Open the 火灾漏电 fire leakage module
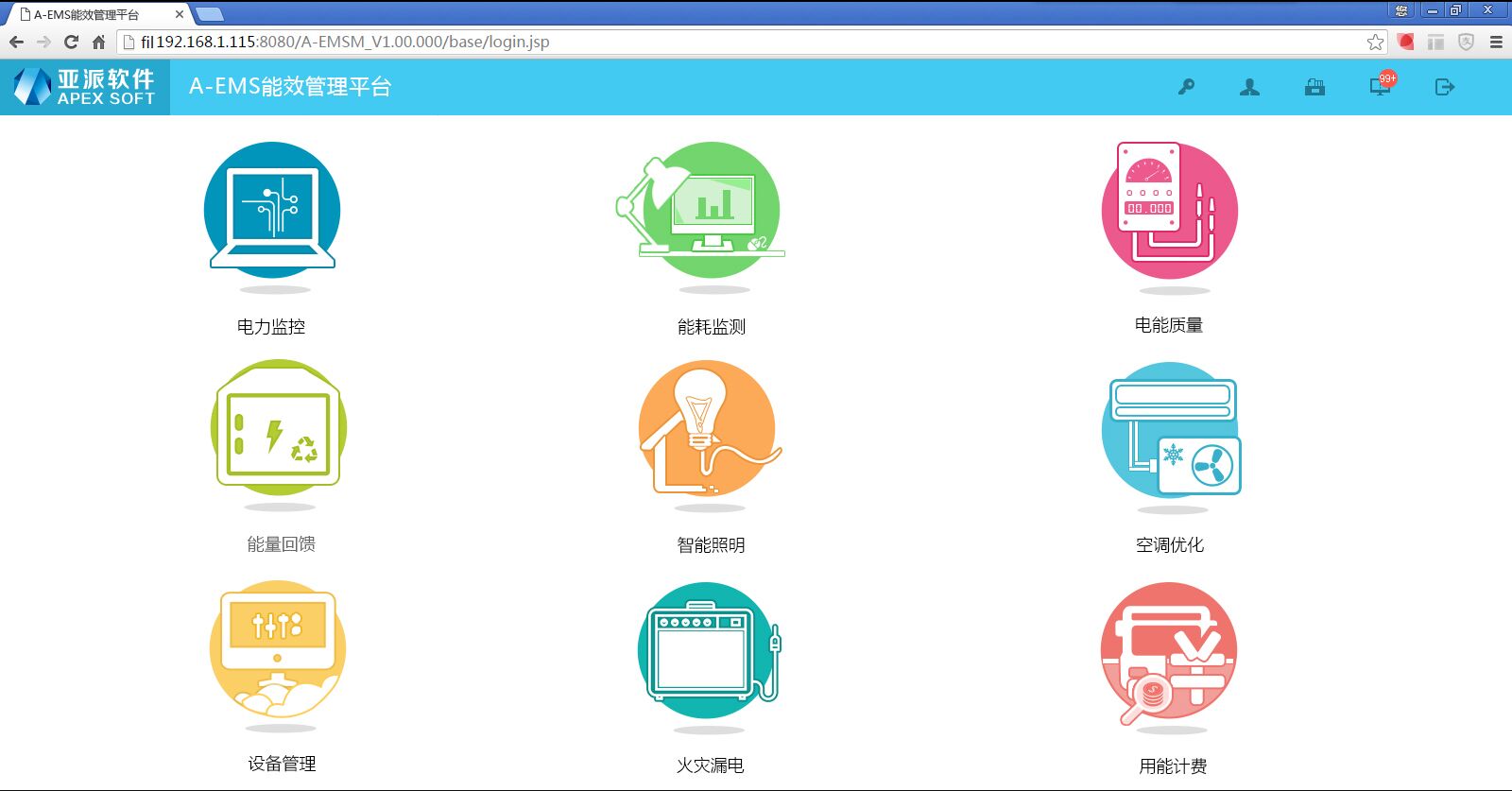Viewport: 1512px width, 791px height. (709, 651)
